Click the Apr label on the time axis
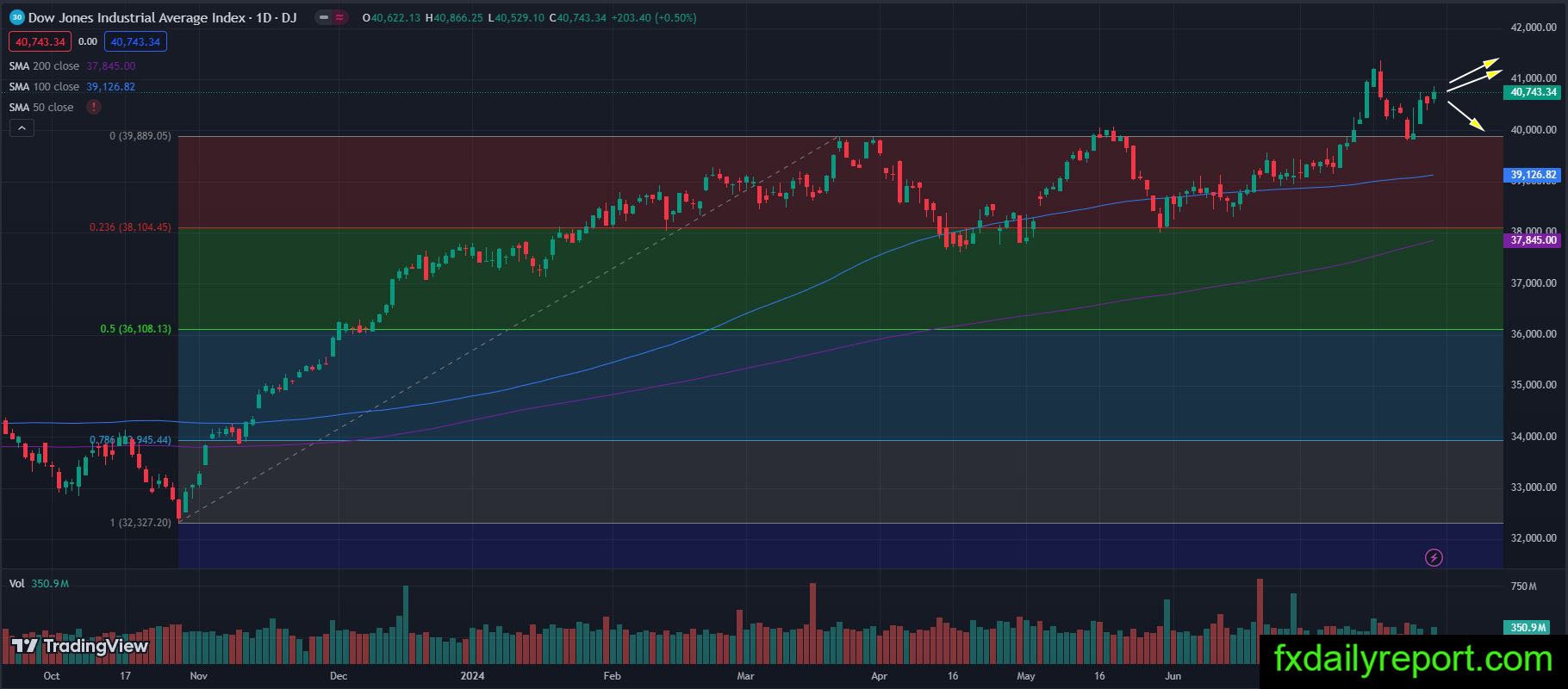 (879, 676)
